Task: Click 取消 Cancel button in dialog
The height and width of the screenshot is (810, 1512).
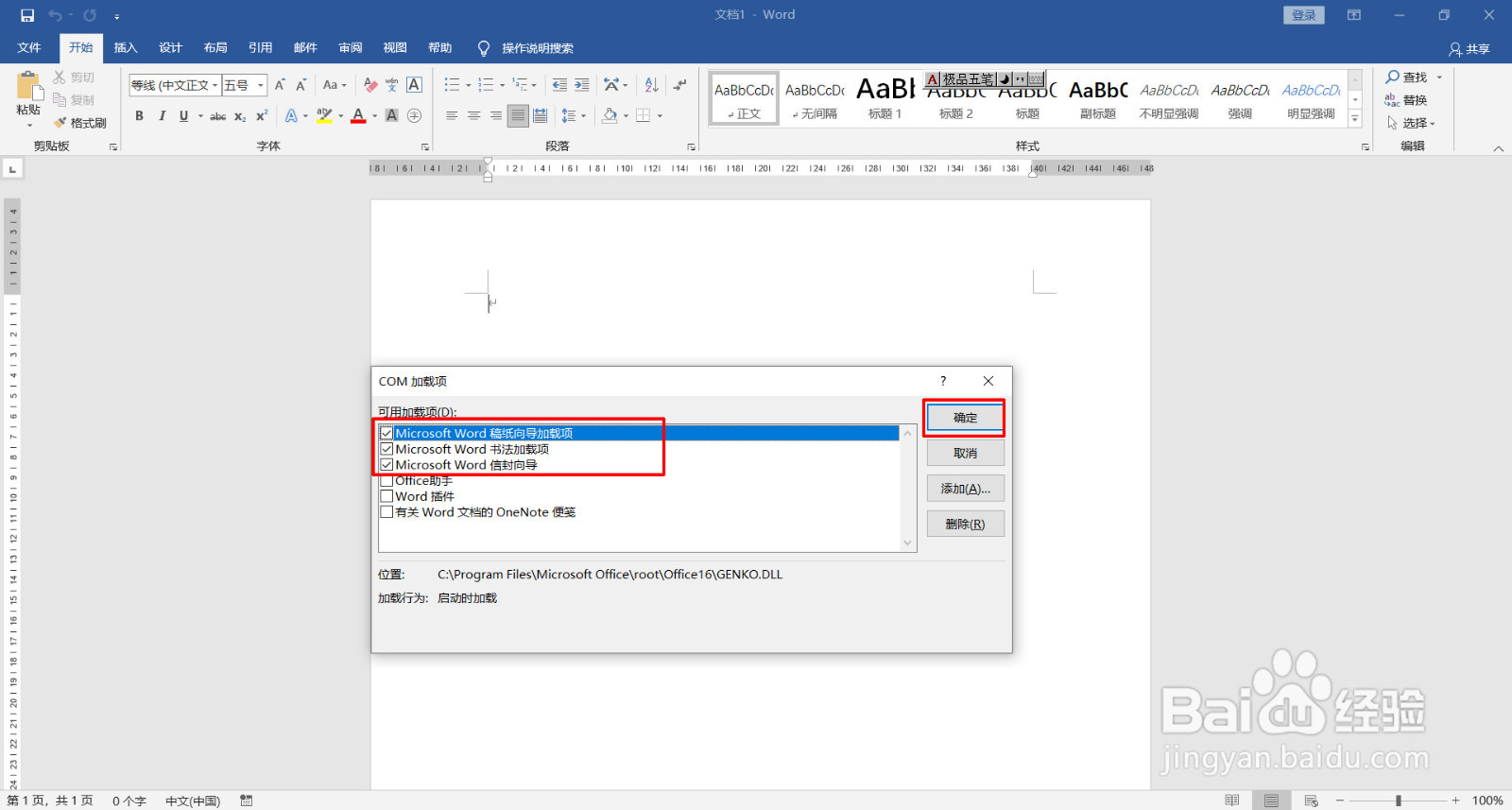Action: (965, 454)
